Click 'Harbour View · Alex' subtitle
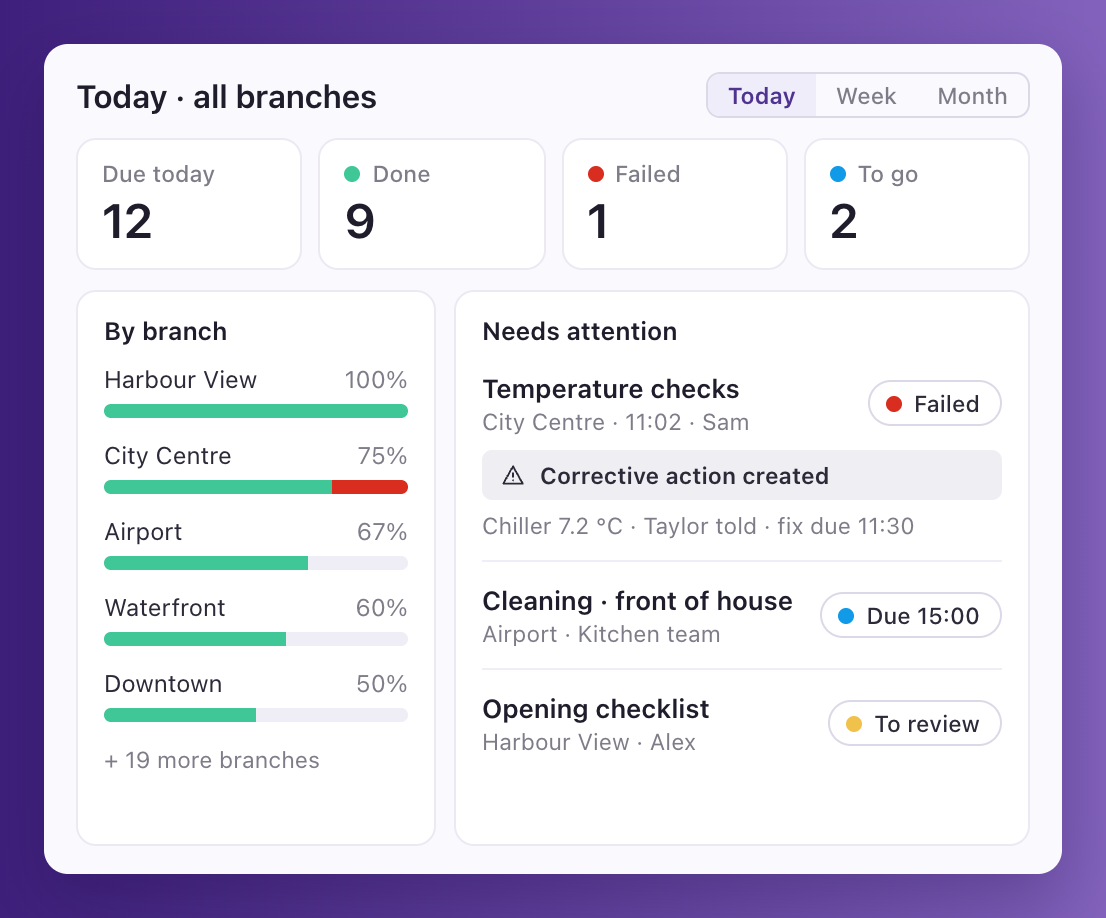Viewport: 1106px width, 918px height. tap(589, 742)
